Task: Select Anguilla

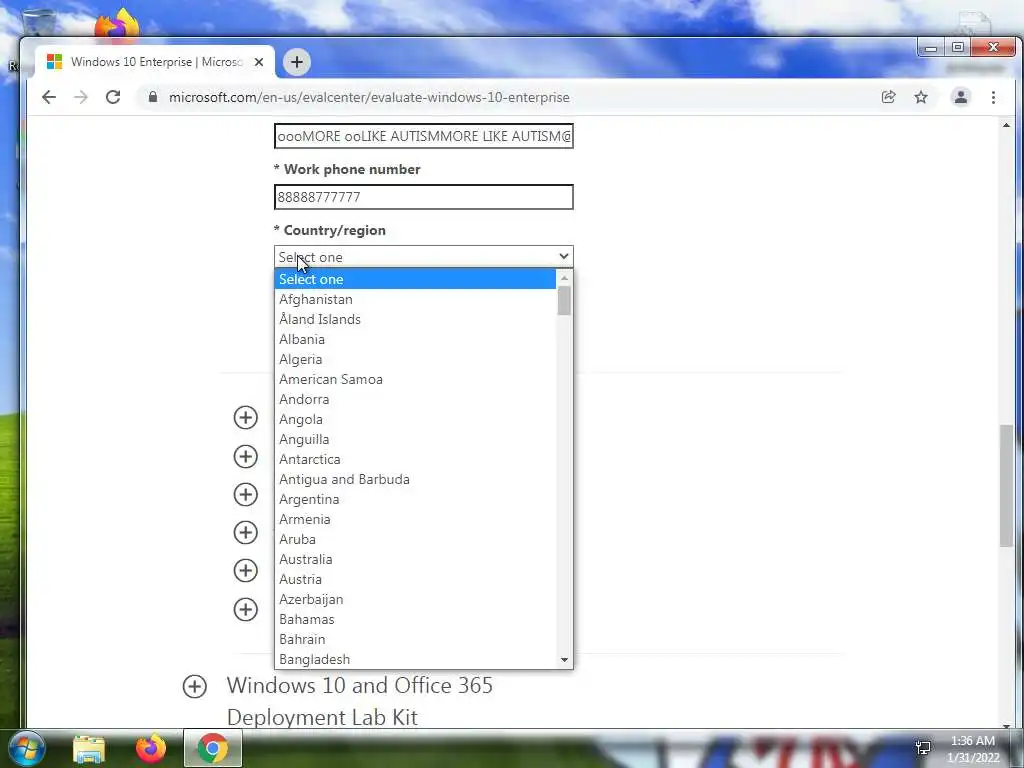Action: 415,440
